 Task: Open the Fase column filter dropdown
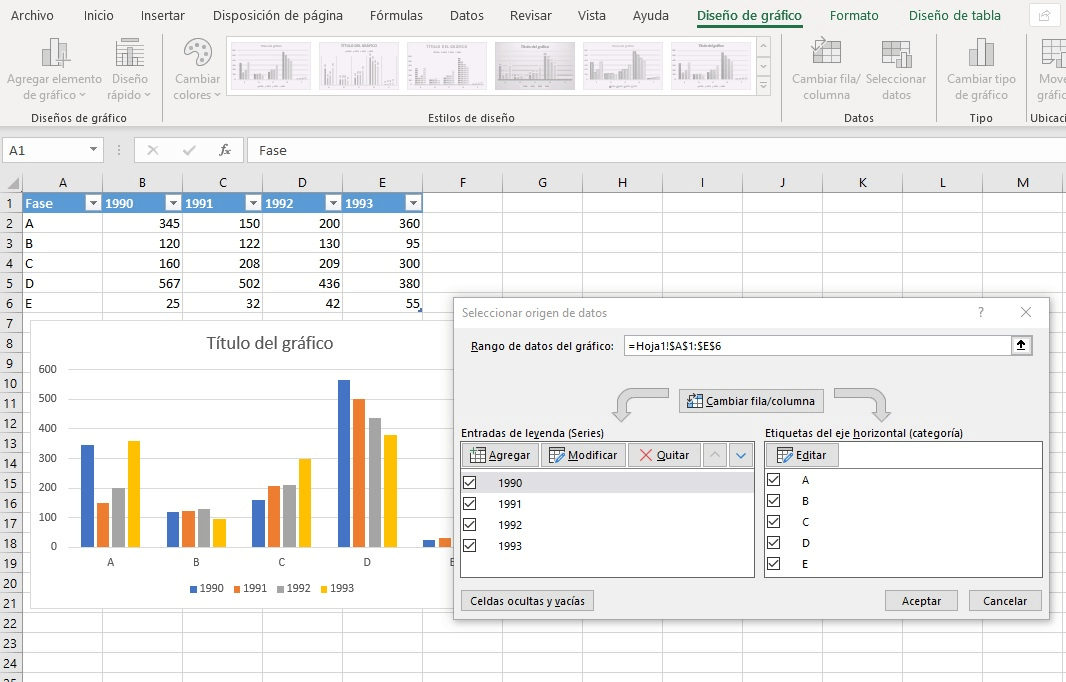click(93, 203)
